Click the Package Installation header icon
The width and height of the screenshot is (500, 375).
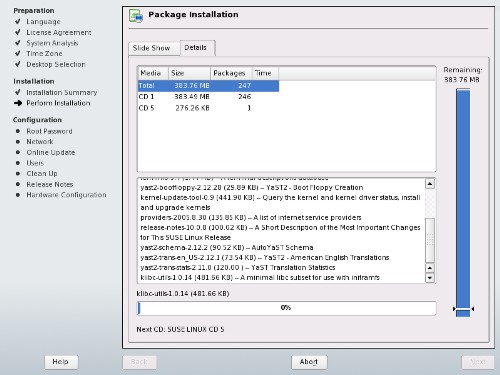pos(136,16)
